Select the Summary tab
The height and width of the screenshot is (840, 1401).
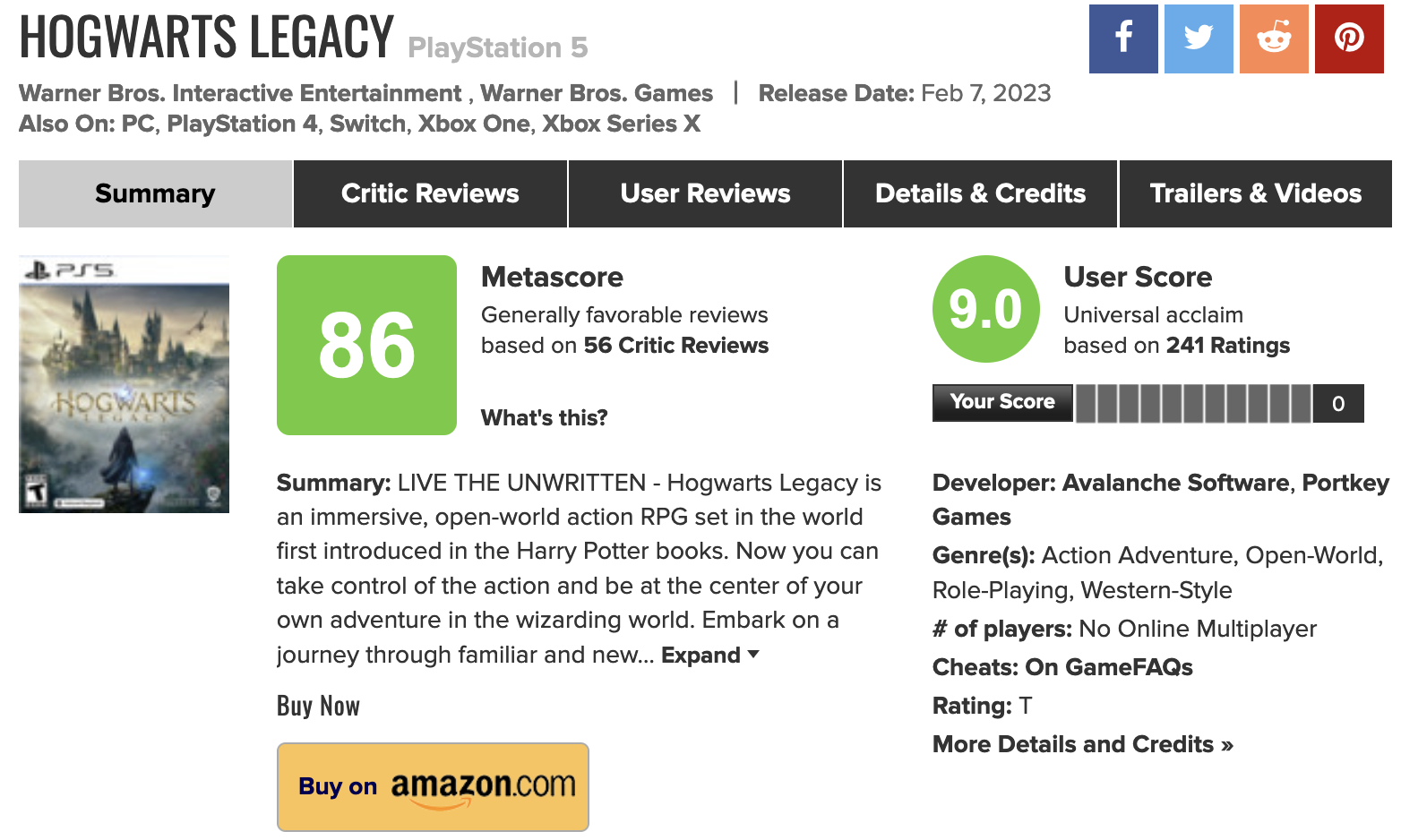[x=155, y=193]
